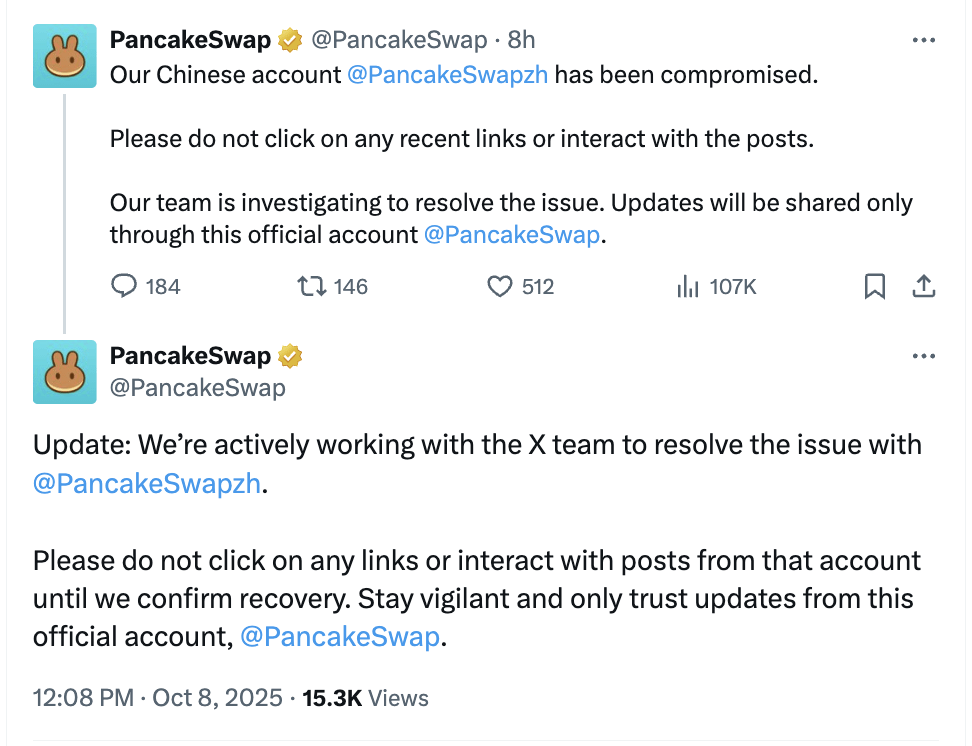Click @PancakeSwapzh mention in first tweet
Screen dimensions: 972x746
tap(447, 75)
